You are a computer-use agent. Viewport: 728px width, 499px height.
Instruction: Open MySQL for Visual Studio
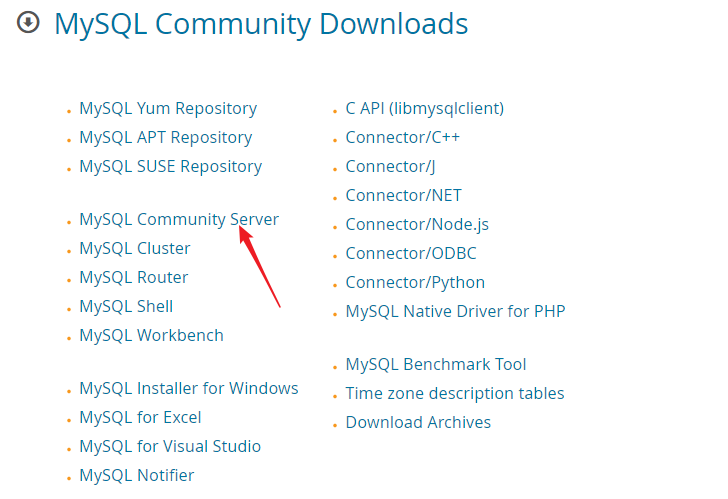click(x=170, y=446)
